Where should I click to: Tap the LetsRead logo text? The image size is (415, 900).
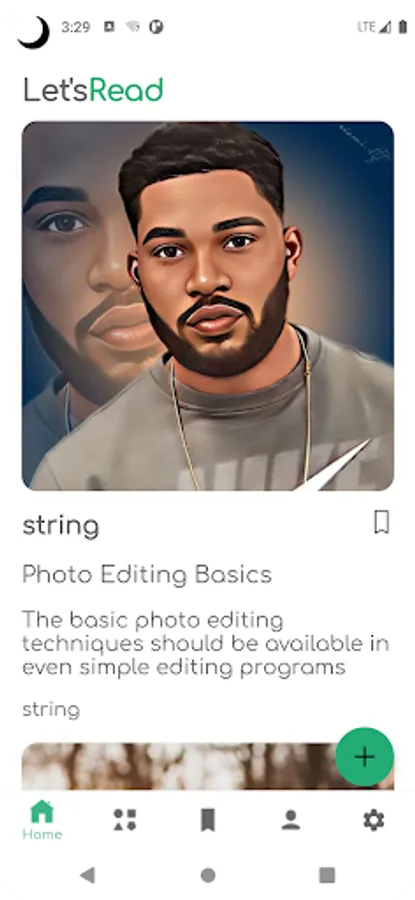93,90
